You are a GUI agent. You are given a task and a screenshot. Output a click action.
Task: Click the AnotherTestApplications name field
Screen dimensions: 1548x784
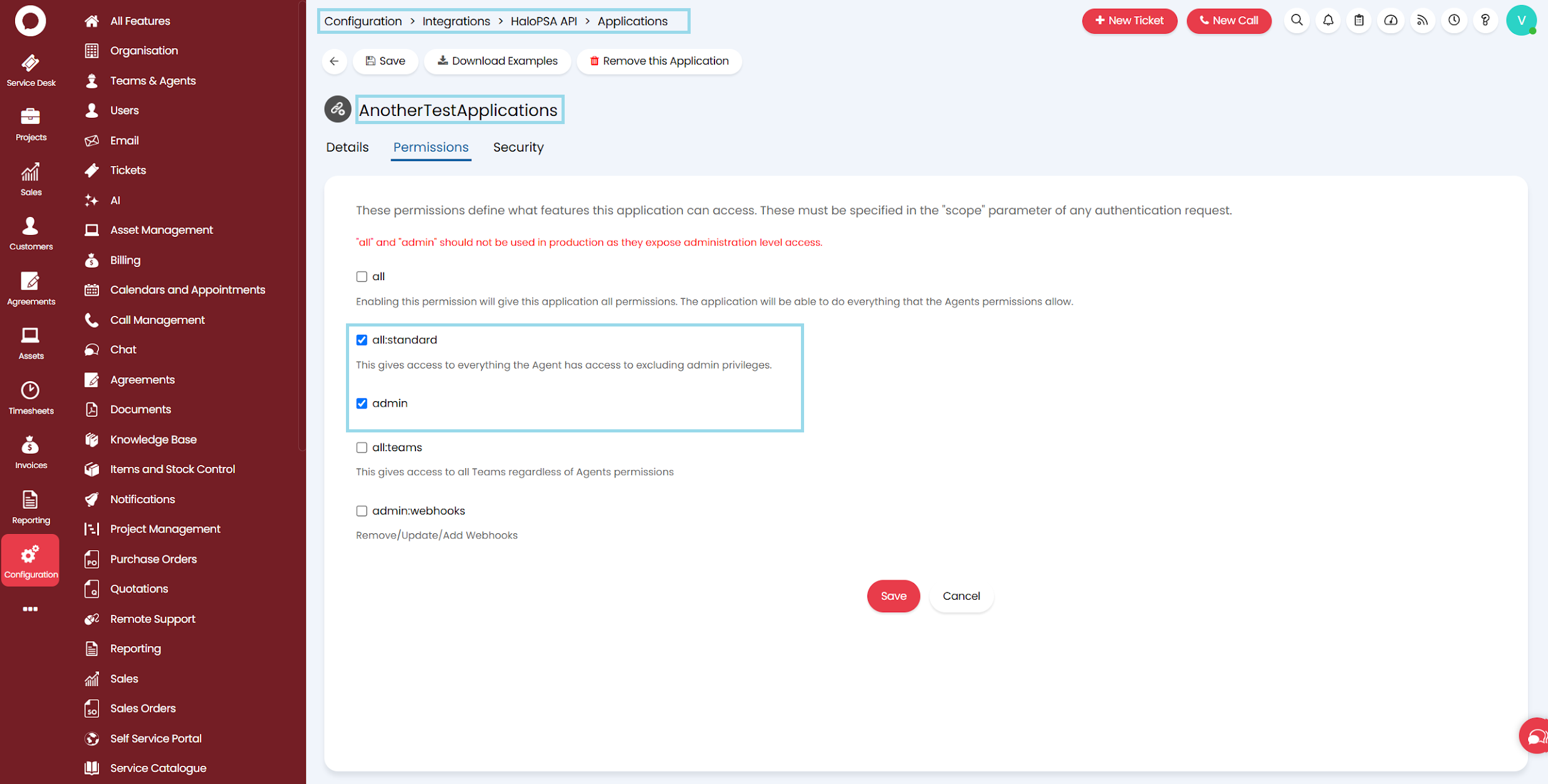click(x=459, y=110)
